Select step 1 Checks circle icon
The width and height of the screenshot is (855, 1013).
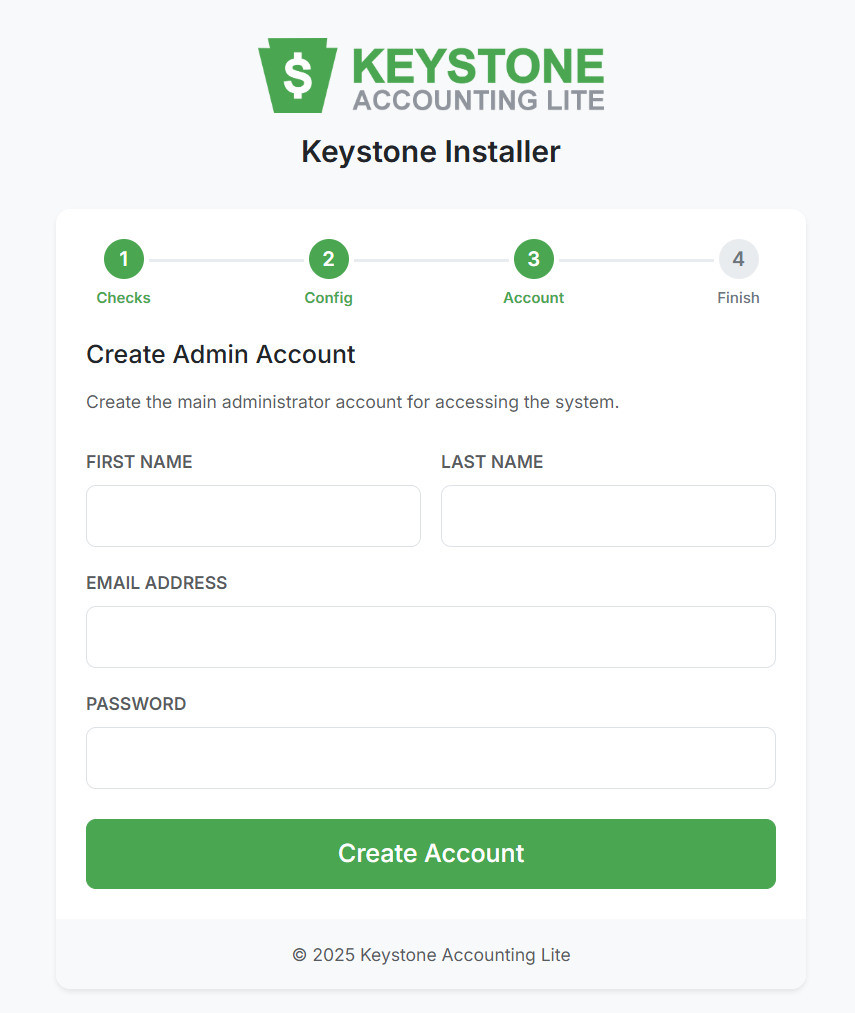point(123,258)
